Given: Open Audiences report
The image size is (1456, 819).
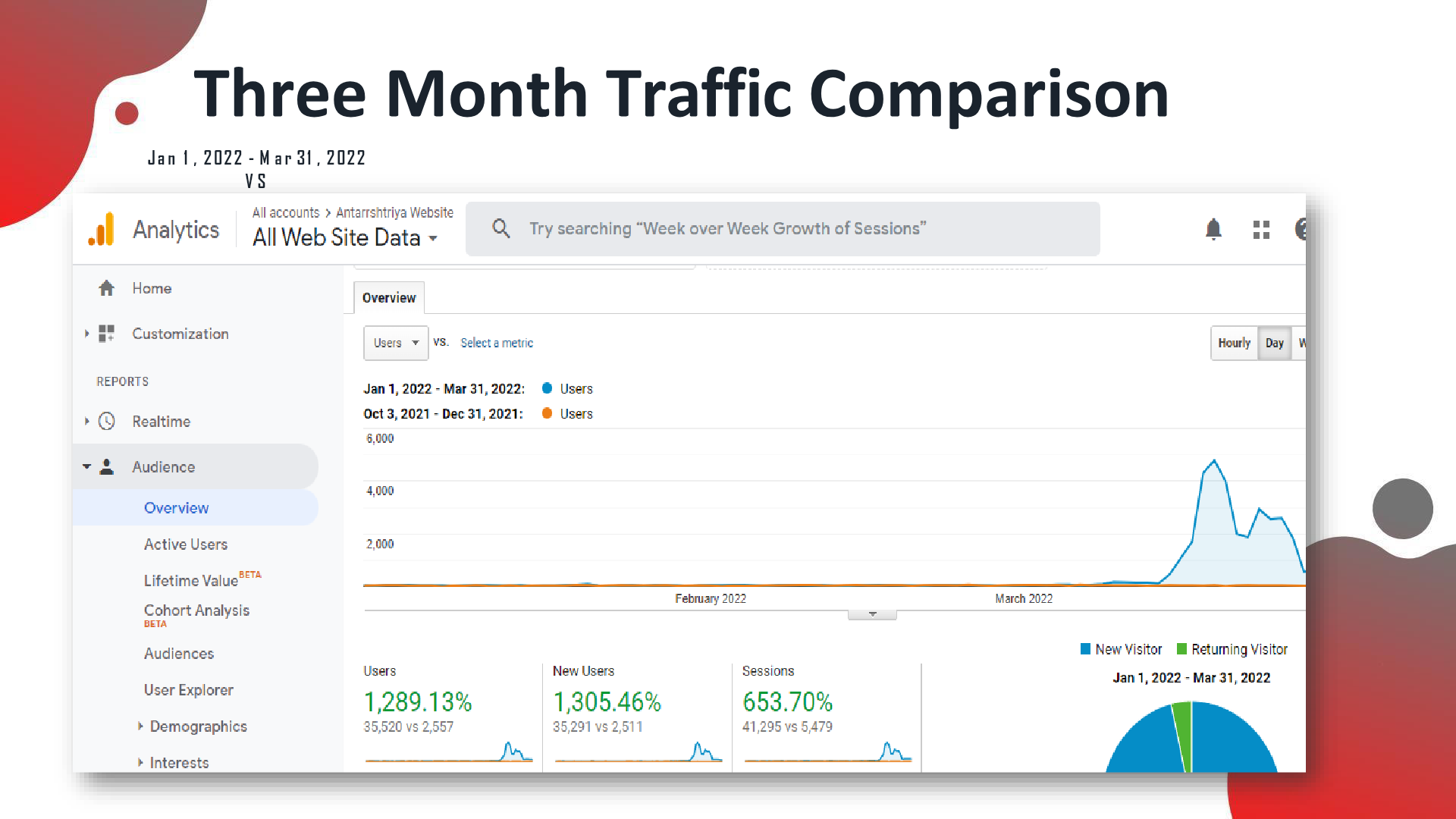Looking at the screenshot, I should (179, 654).
